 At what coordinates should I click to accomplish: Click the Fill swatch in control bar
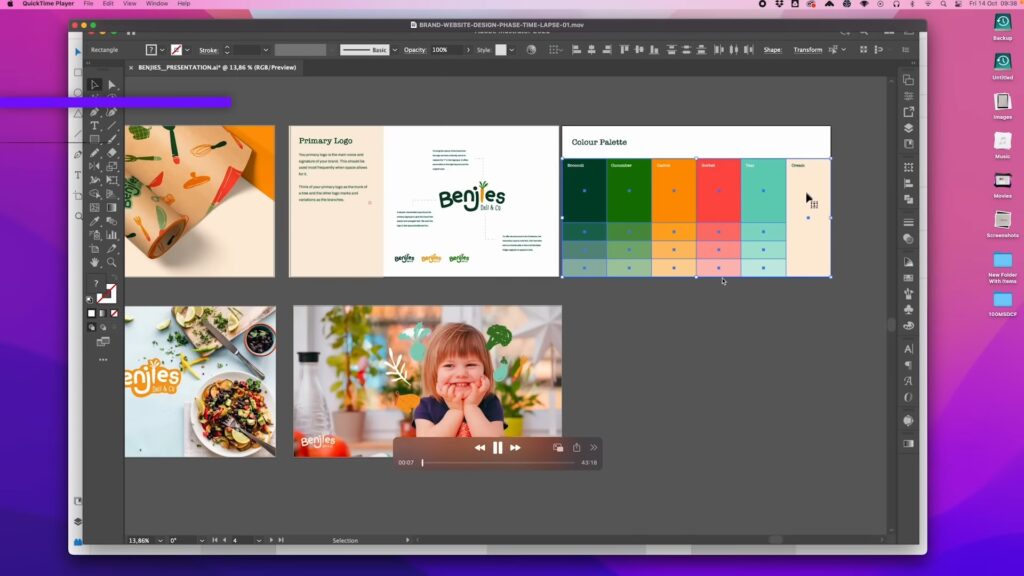coord(151,50)
